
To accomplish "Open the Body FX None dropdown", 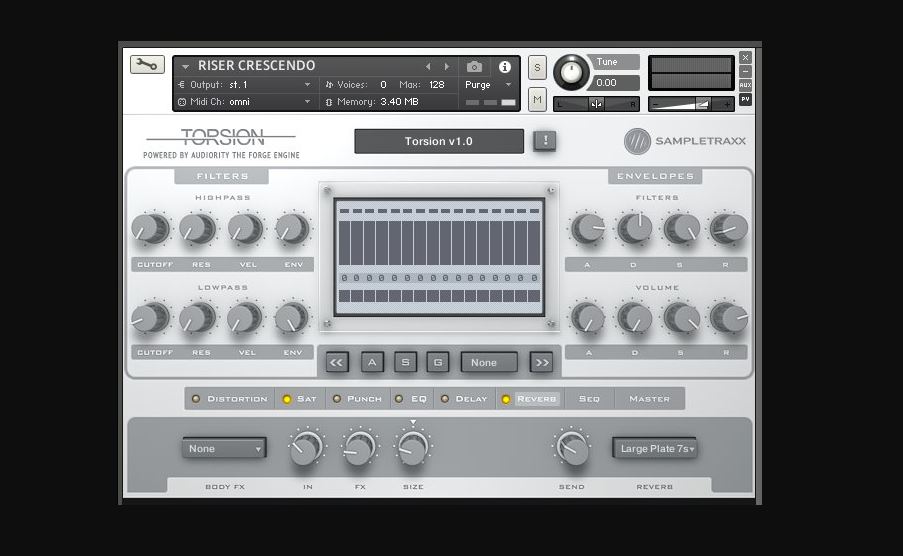I will click(225, 448).
